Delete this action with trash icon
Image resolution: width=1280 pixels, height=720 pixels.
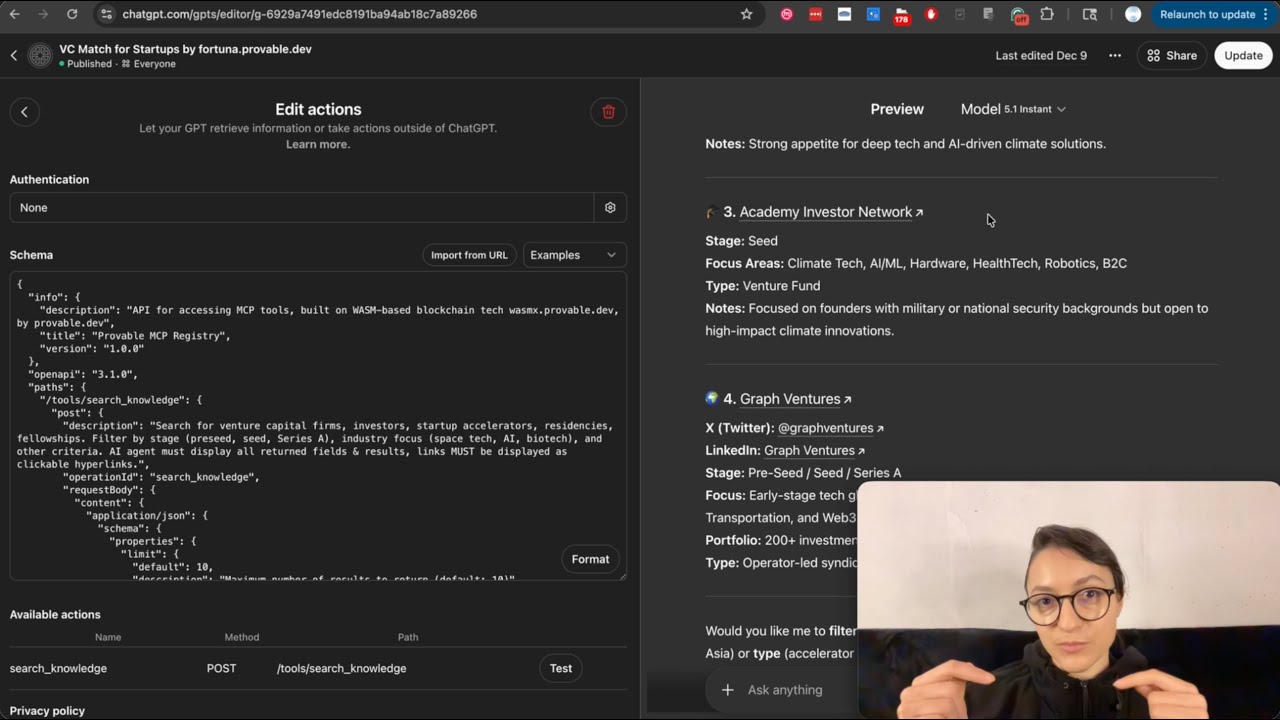pos(608,112)
